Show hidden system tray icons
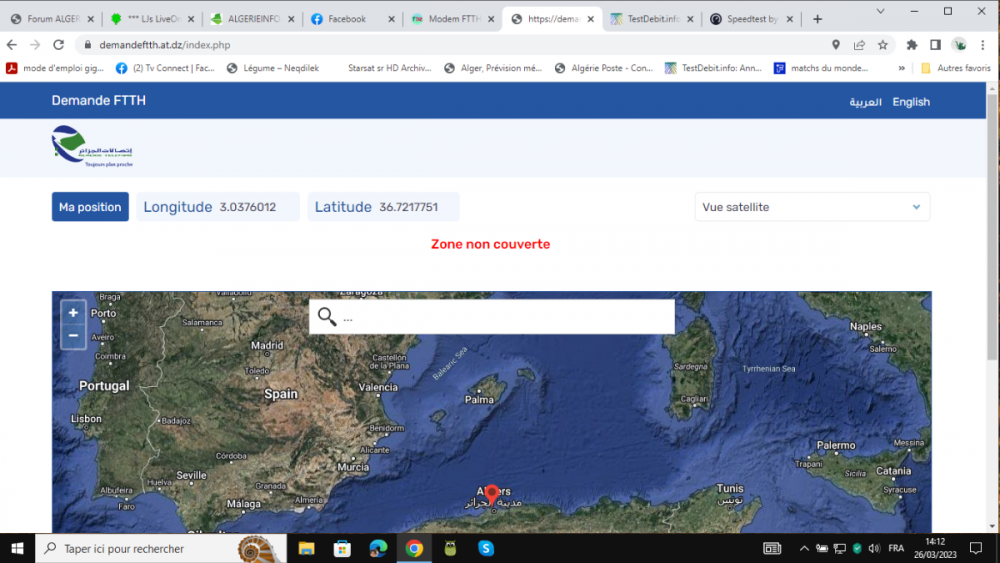 coord(804,548)
